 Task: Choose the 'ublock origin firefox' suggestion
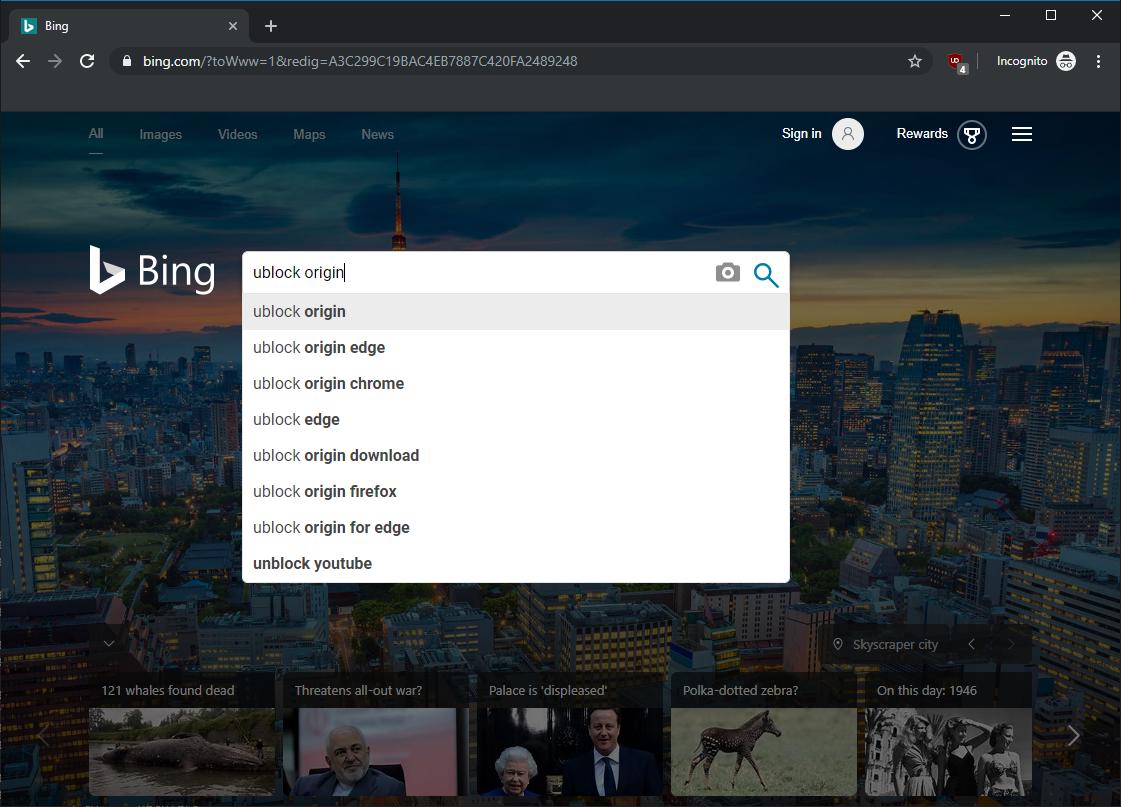click(x=515, y=492)
